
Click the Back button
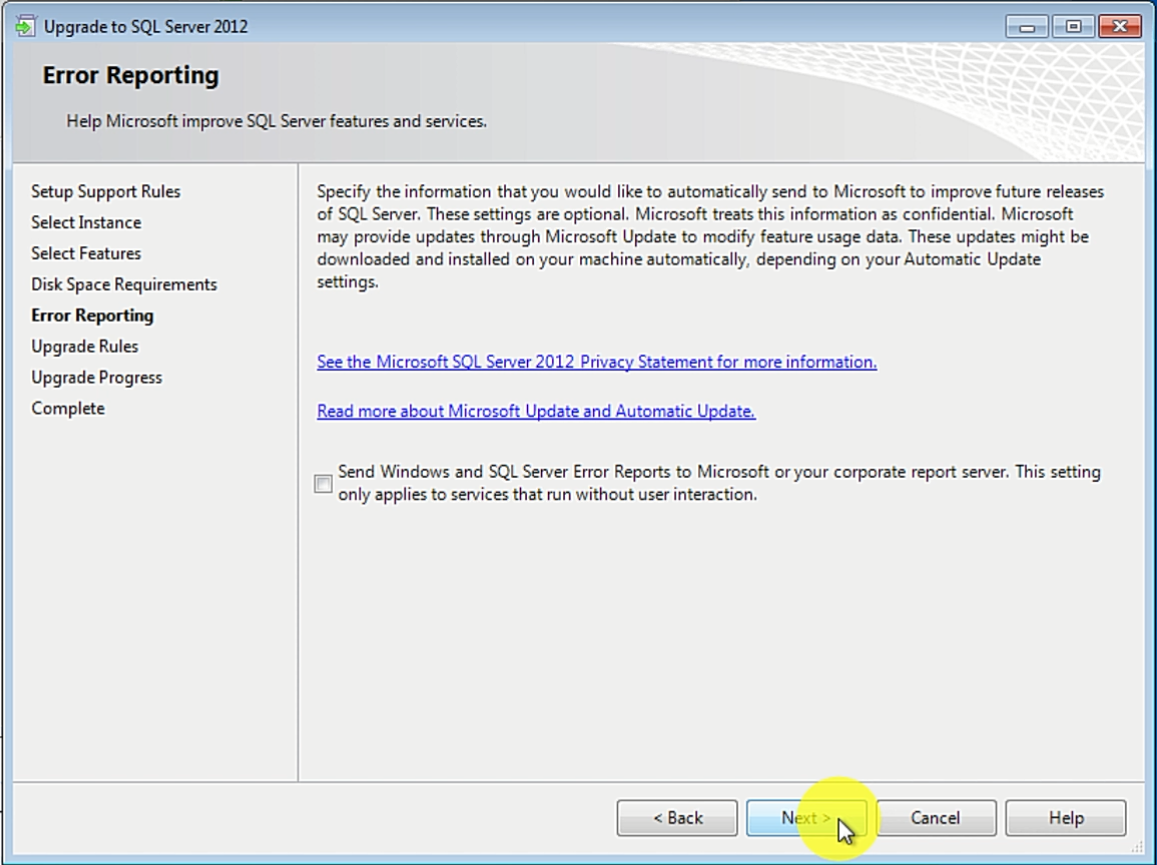click(677, 818)
